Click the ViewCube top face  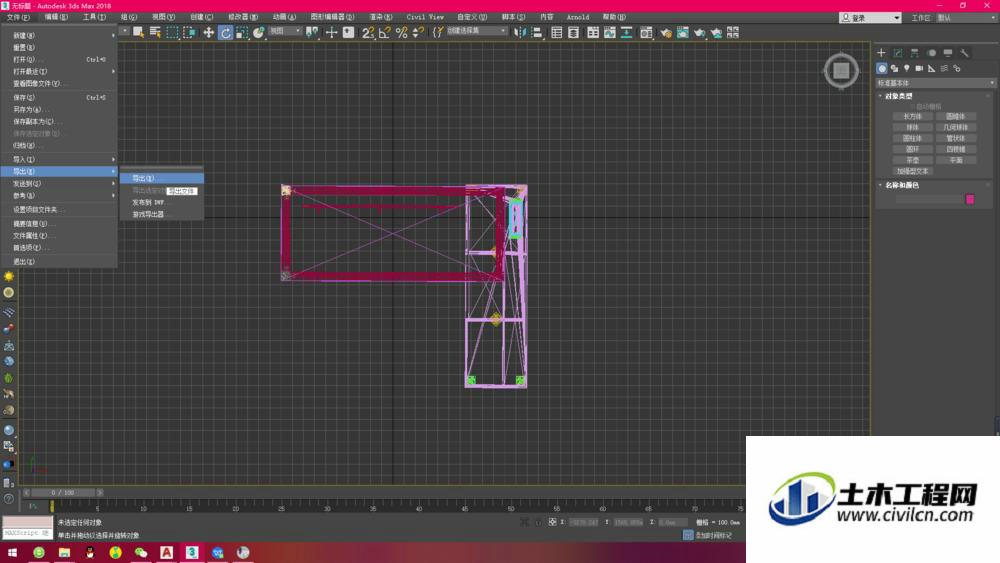coord(841,70)
